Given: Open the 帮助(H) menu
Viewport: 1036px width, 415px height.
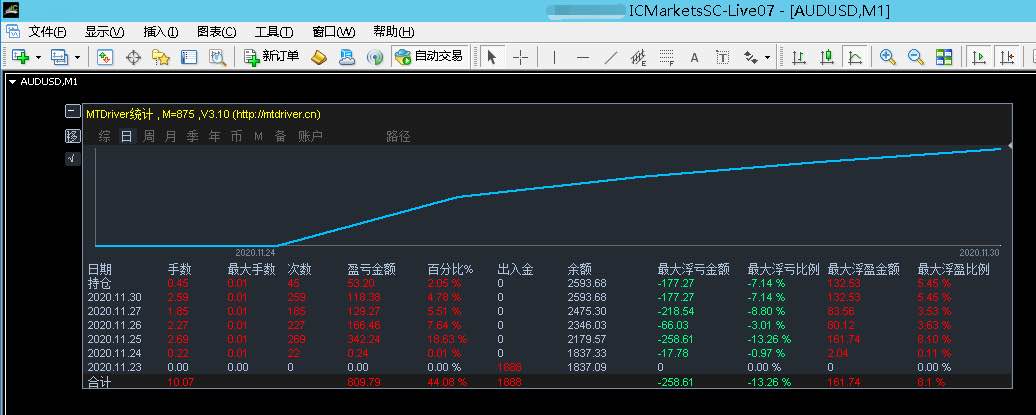Looking at the screenshot, I should tap(394, 32).
